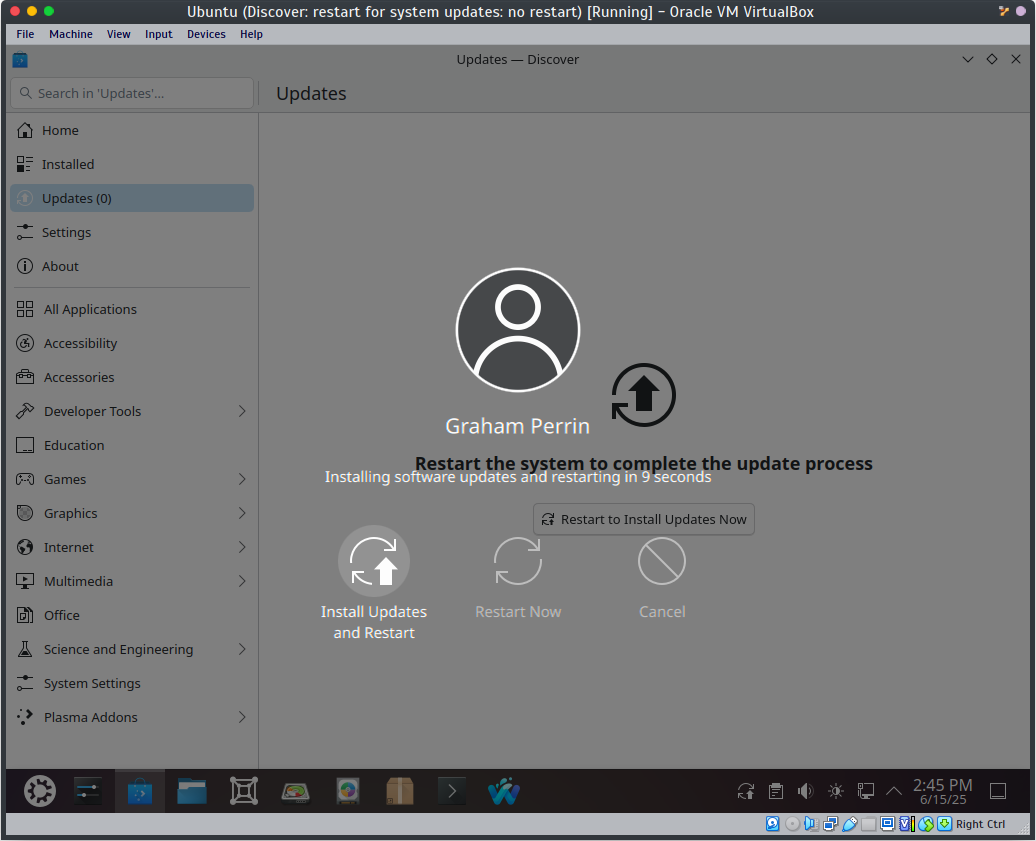Click the wired network tray icon
The image size is (1036, 841).
(866, 791)
